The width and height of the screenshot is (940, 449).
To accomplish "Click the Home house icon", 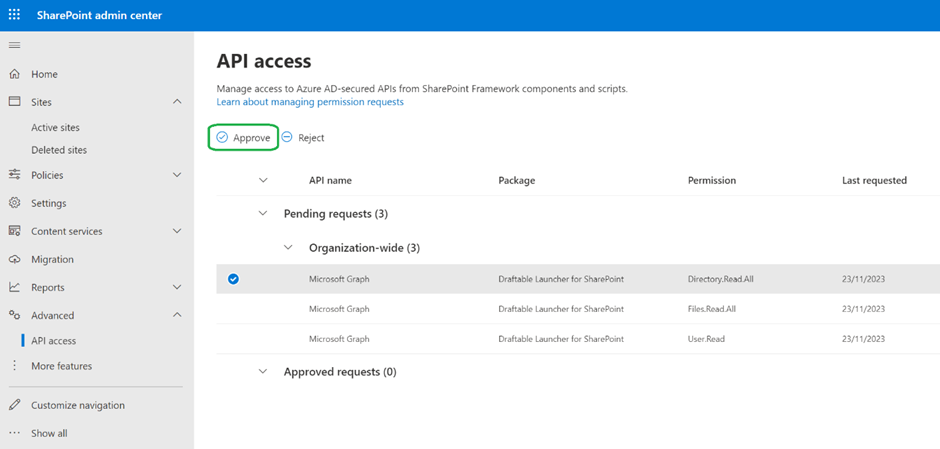I will pos(14,74).
